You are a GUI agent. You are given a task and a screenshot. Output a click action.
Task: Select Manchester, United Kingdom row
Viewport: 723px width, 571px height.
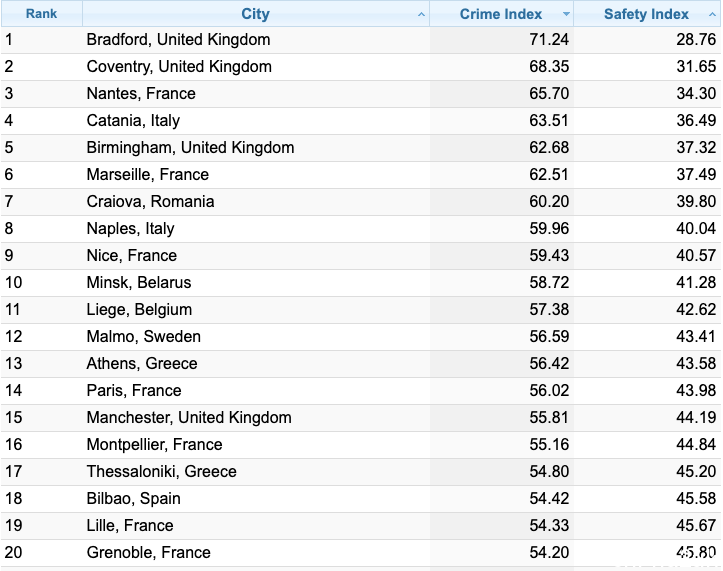click(x=361, y=418)
